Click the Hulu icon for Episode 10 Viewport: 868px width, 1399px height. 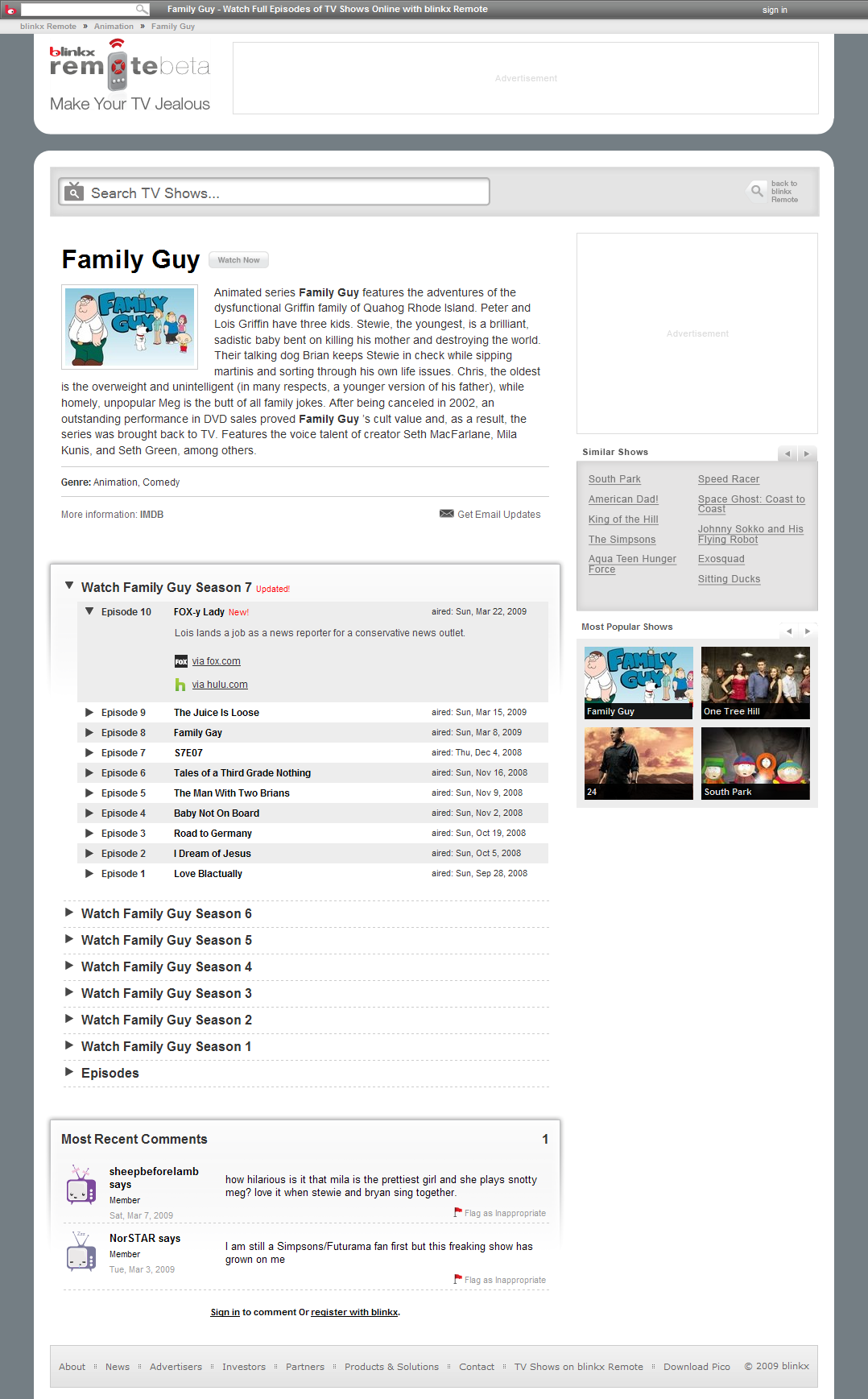pos(180,685)
